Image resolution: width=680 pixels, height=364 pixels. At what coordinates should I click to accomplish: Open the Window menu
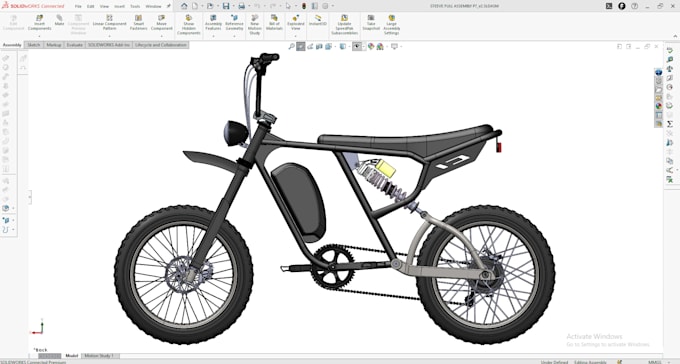153,7
